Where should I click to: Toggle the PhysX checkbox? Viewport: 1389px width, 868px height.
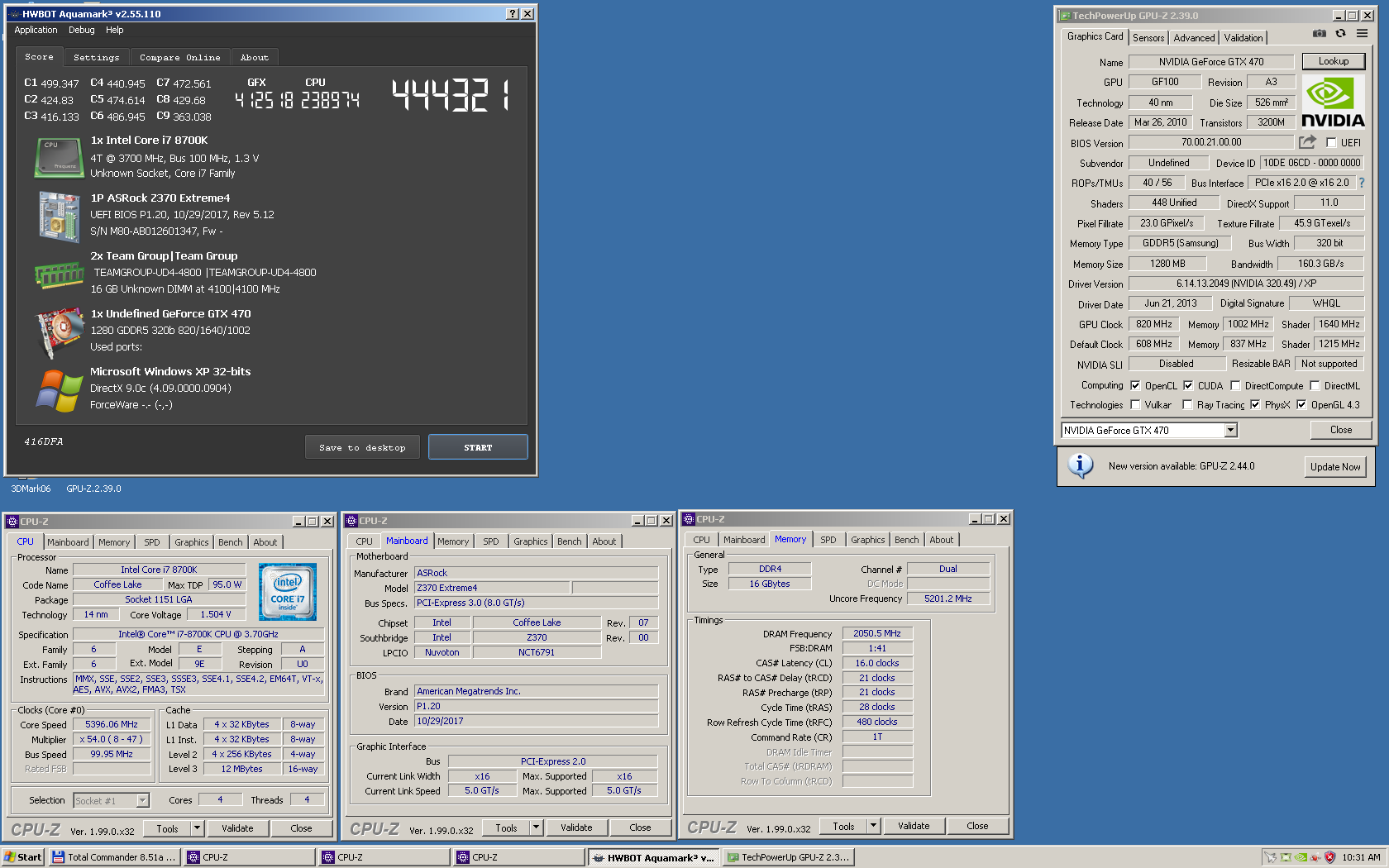coord(1255,404)
